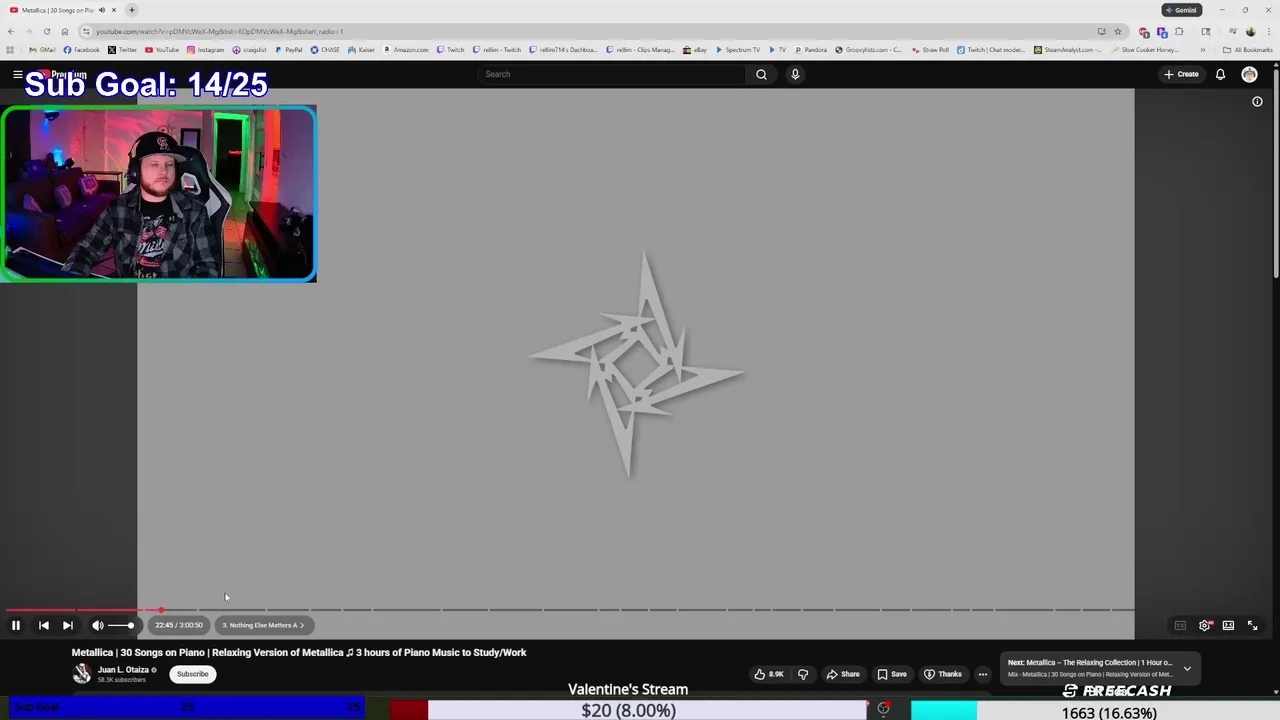Skip to the next video
The image size is (1280, 720).
(x=68, y=625)
